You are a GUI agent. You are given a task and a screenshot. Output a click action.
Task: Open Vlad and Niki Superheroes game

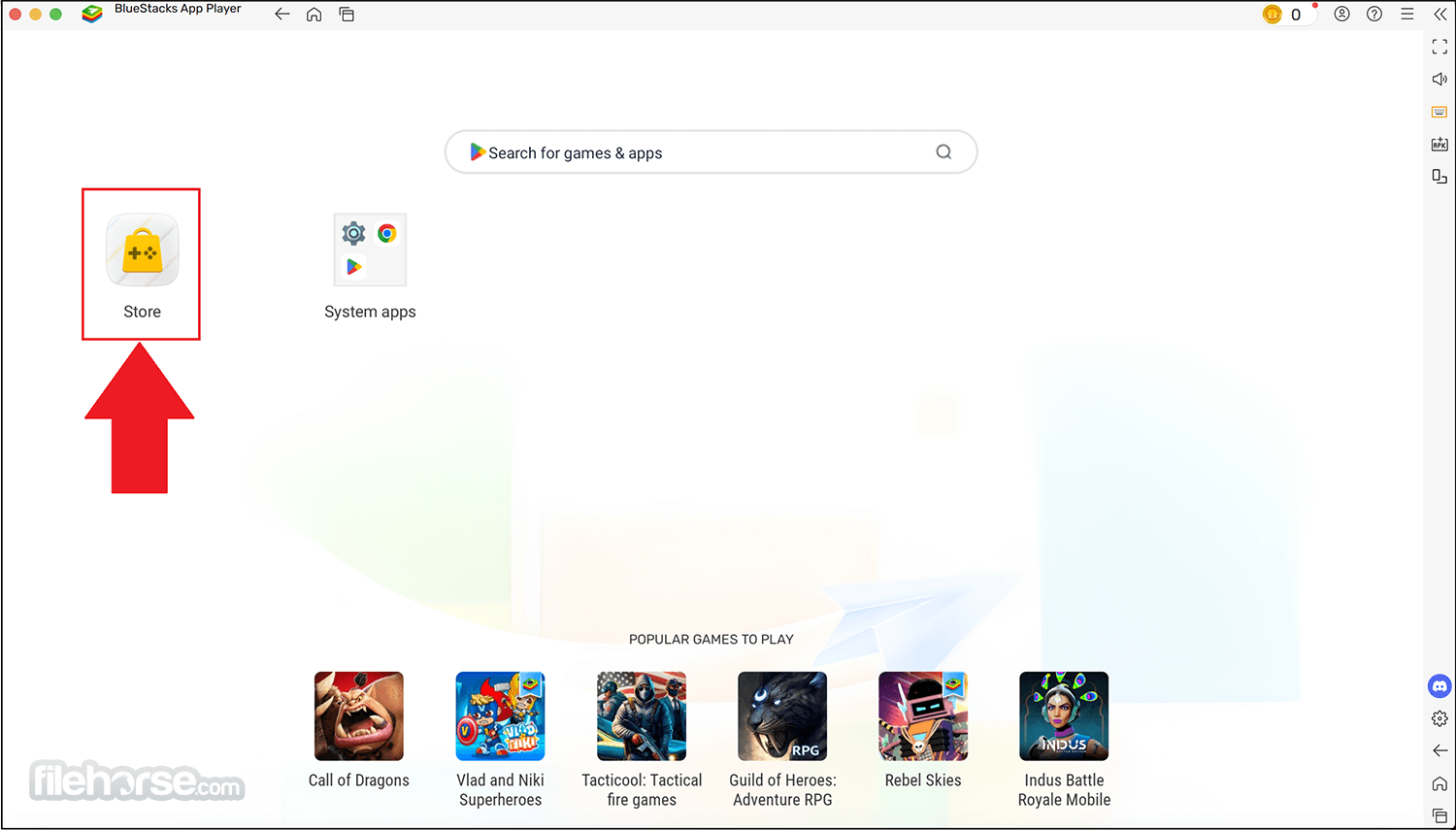coord(500,716)
